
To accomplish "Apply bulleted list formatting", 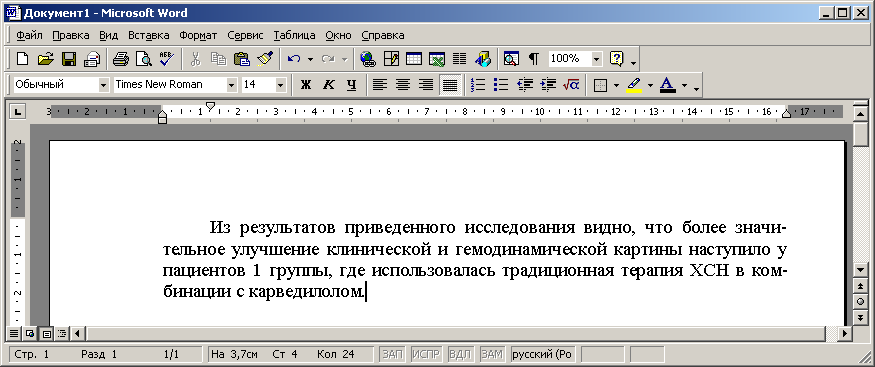I will click(502, 85).
